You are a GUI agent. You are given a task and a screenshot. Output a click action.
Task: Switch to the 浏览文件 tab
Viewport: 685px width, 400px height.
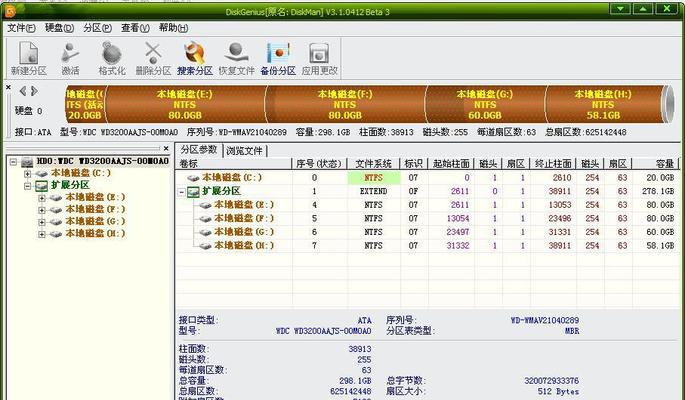point(245,151)
